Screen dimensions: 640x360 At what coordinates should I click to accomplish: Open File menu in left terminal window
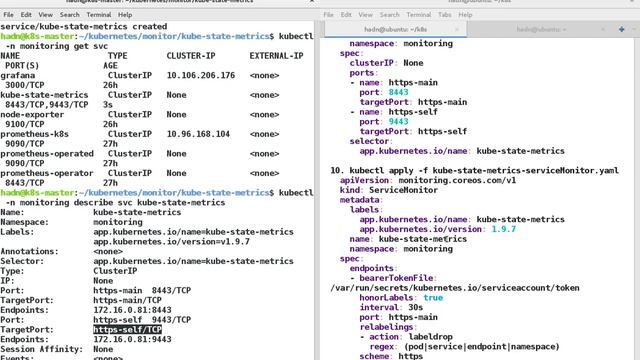click(8, 15)
